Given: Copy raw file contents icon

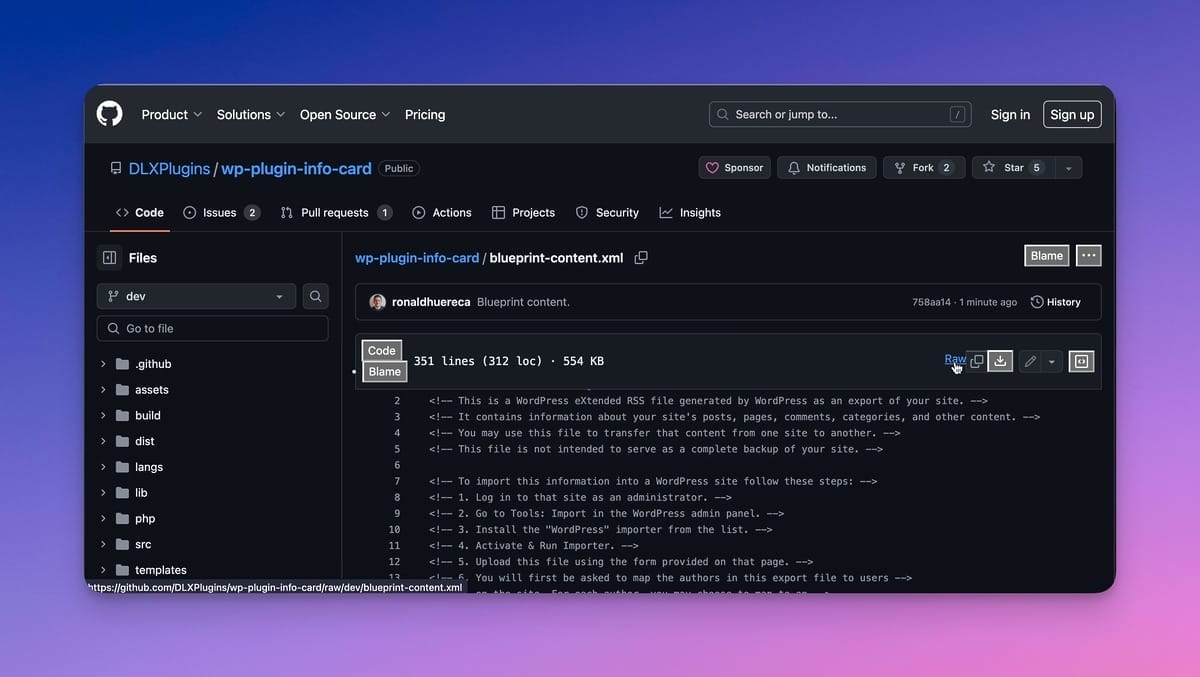Looking at the screenshot, I should tap(977, 361).
